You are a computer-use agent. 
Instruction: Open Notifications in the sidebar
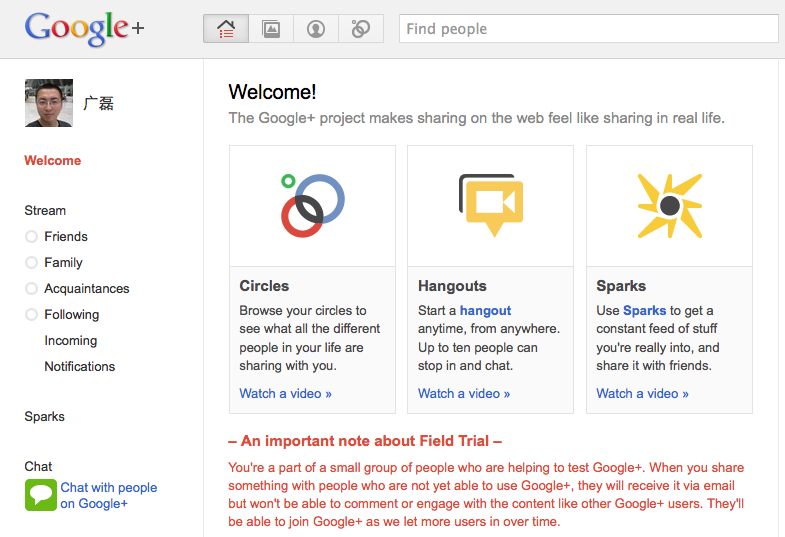80,366
